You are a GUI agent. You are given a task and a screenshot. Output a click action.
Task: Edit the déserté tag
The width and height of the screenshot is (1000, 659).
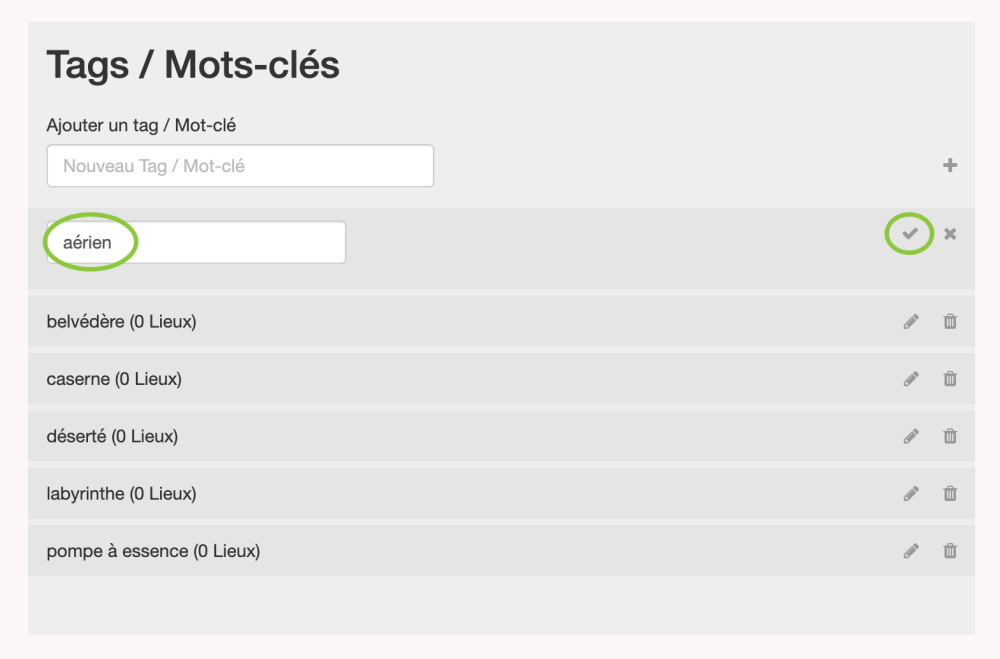pyautogui.click(x=911, y=436)
